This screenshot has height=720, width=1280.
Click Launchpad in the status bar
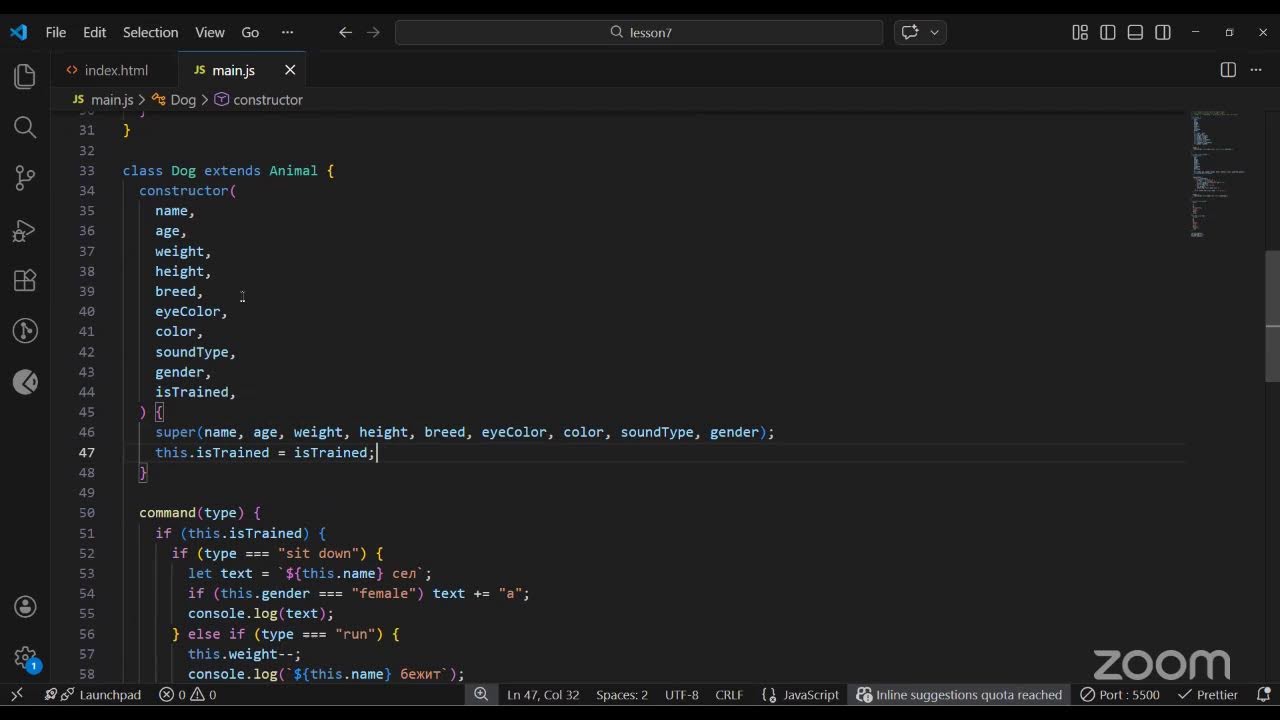coord(93,694)
